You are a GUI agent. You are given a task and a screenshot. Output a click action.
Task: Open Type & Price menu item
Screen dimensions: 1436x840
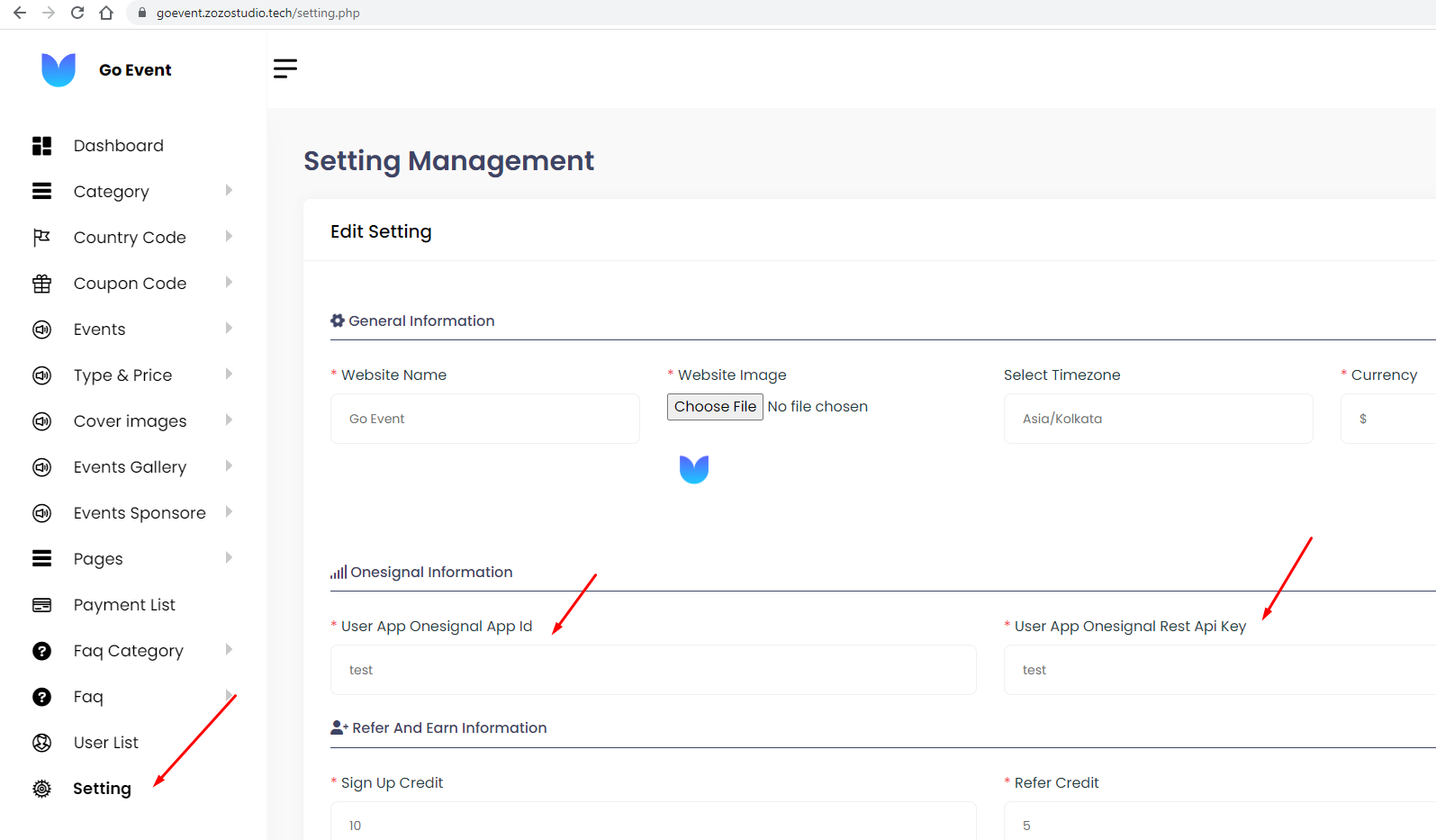tap(122, 375)
